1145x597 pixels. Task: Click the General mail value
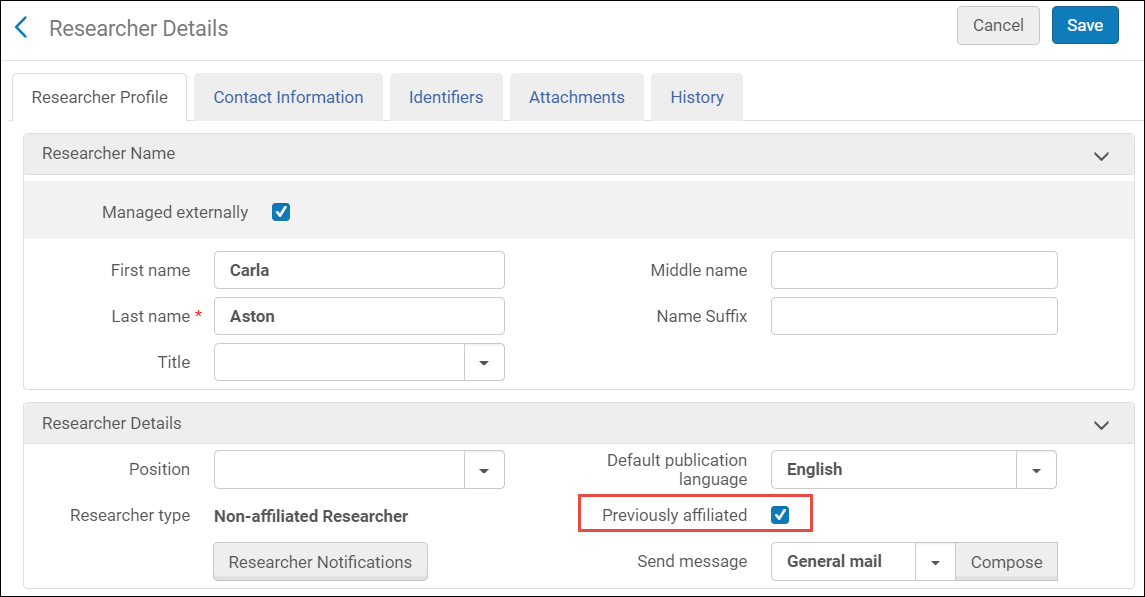coord(834,561)
